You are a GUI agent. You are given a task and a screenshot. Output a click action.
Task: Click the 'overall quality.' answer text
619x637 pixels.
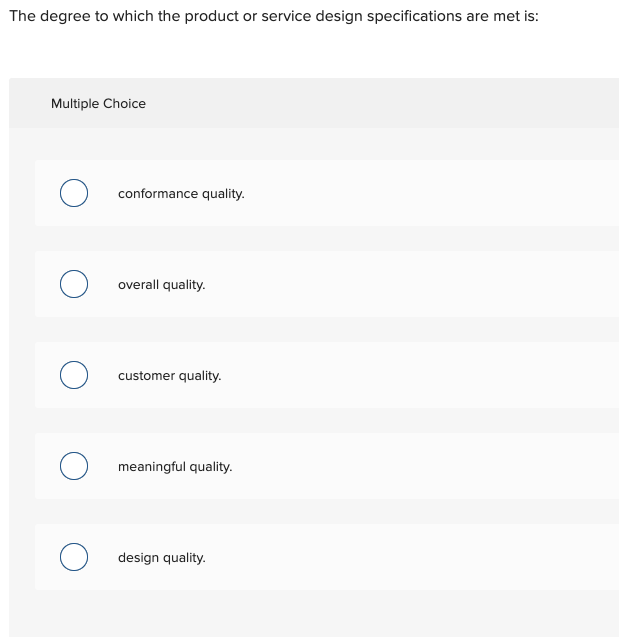click(x=161, y=285)
